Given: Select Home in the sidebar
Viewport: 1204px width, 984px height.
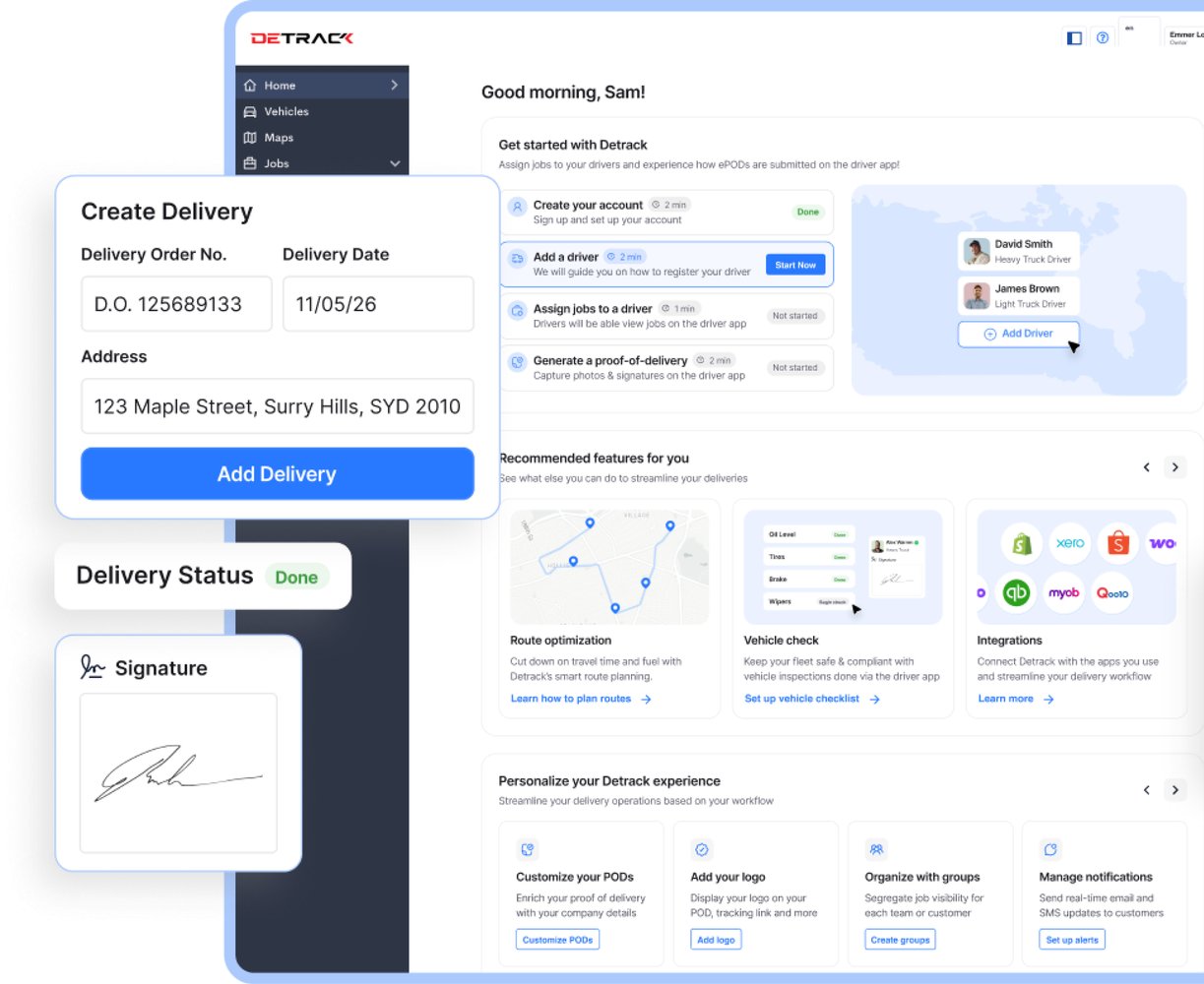Looking at the screenshot, I should (322, 86).
